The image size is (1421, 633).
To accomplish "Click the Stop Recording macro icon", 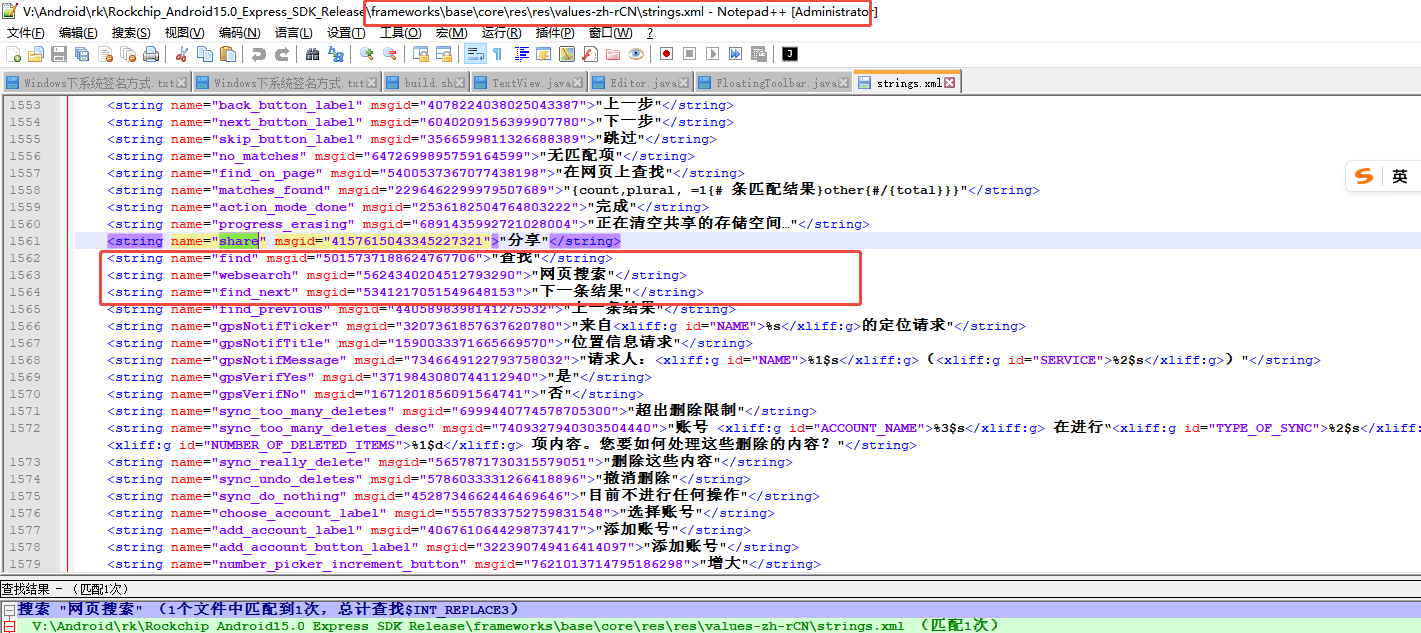I will point(689,53).
